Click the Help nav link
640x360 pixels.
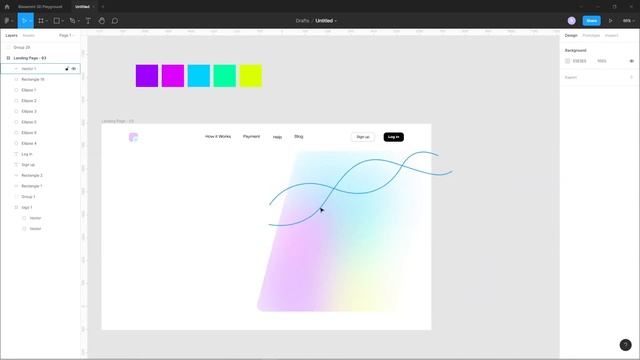click(x=278, y=137)
